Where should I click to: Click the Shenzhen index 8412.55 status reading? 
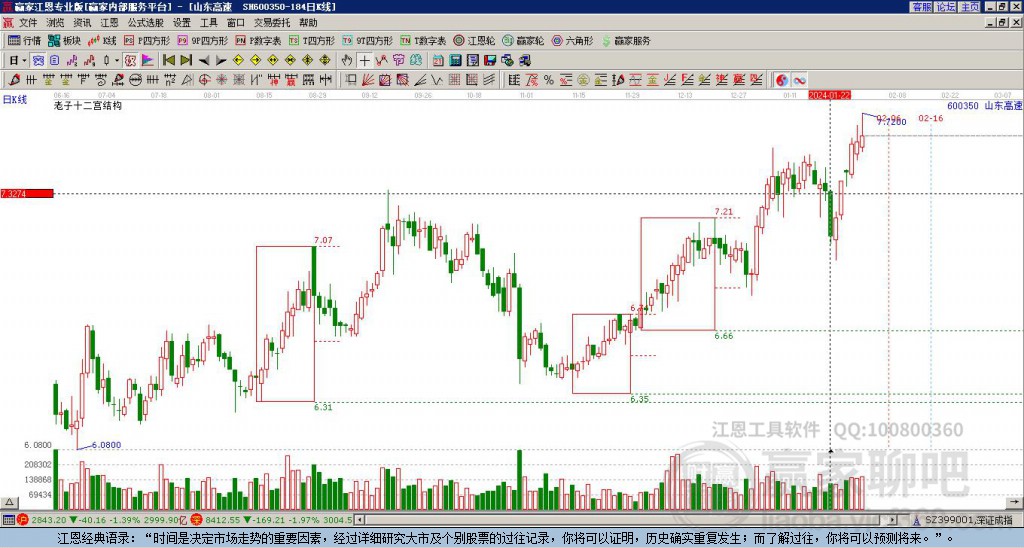pos(222,520)
